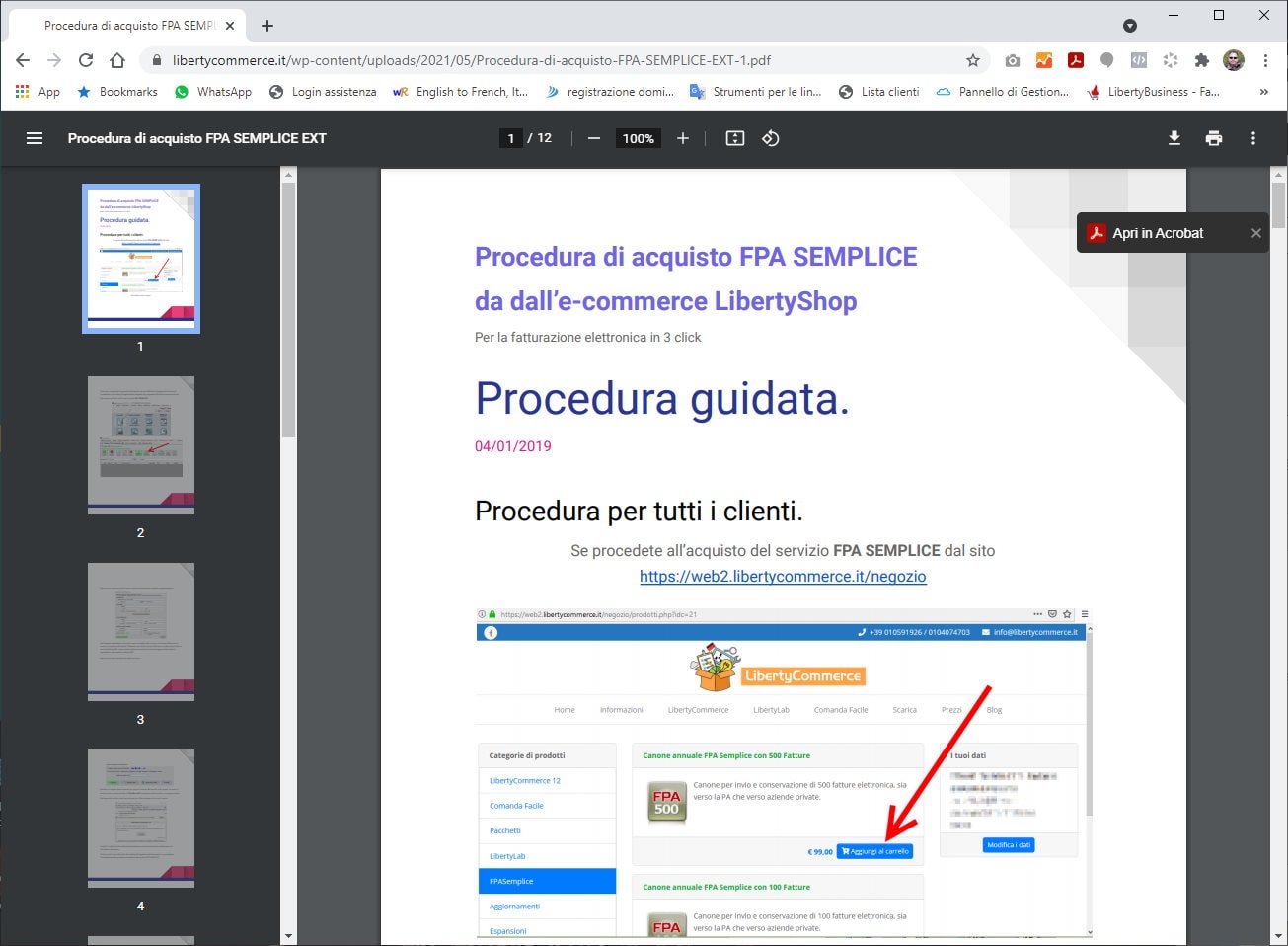1288x946 pixels.
Task: Open the tab search dropdown arrow
Action: (1130, 26)
